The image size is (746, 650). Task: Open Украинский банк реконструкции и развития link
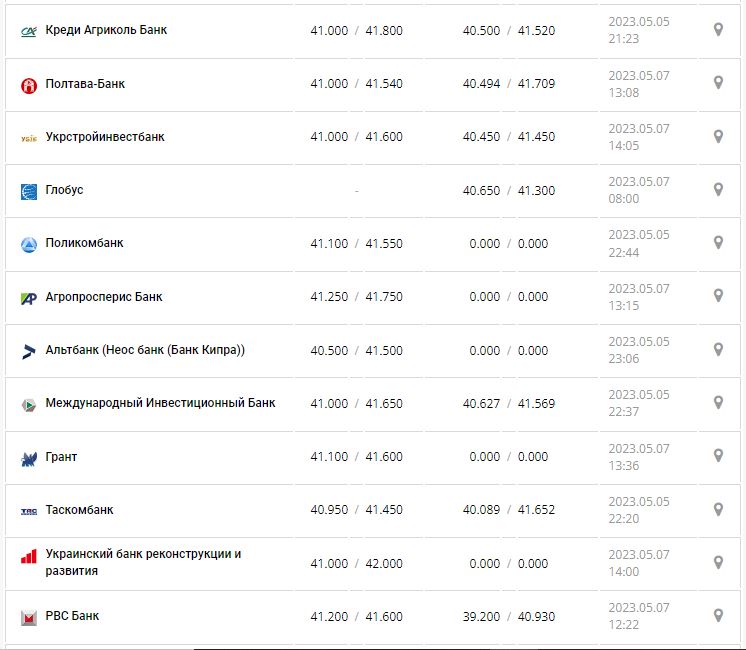pos(143,562)
